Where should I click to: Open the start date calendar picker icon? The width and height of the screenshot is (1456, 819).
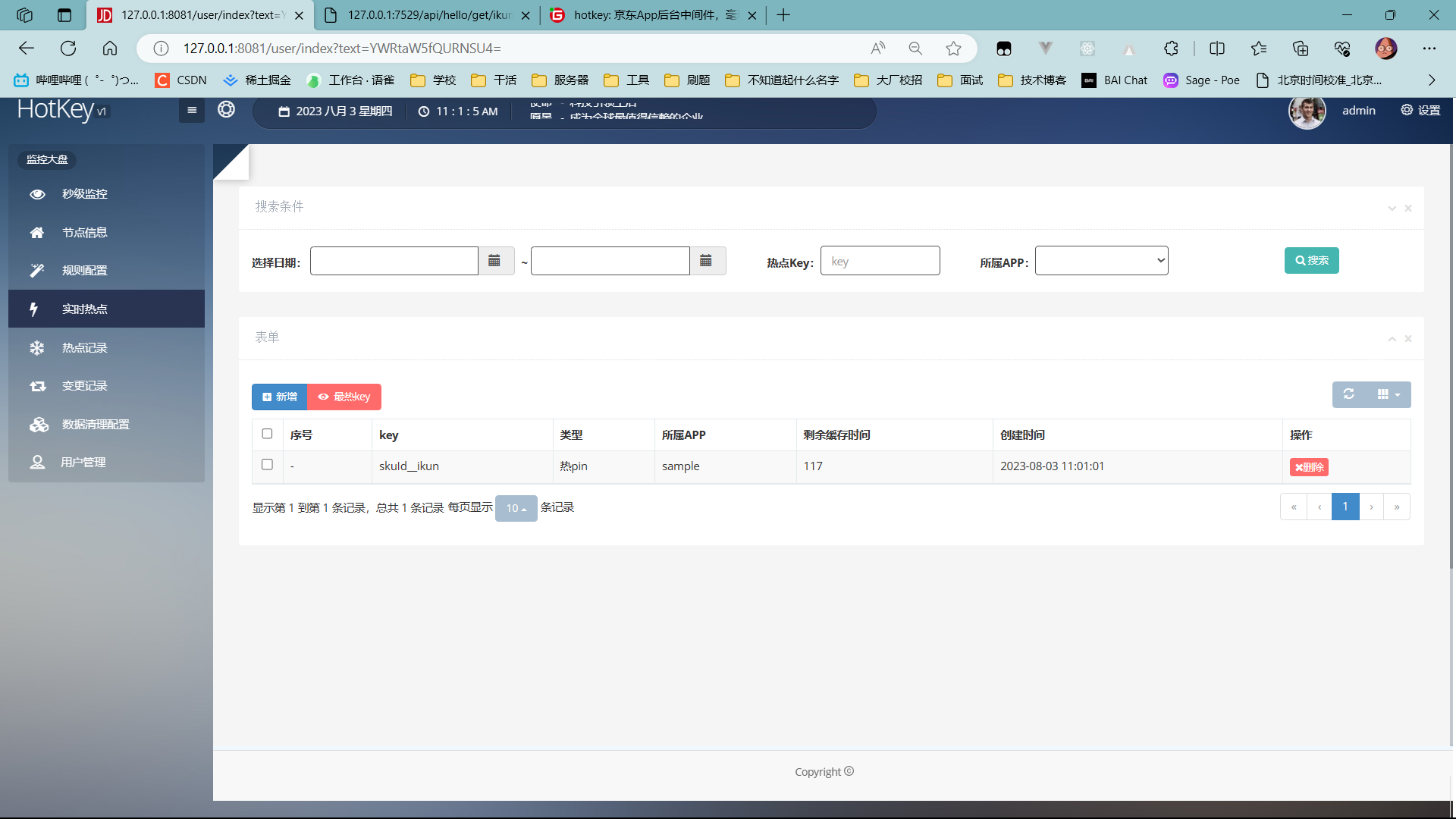pos(494,261)
